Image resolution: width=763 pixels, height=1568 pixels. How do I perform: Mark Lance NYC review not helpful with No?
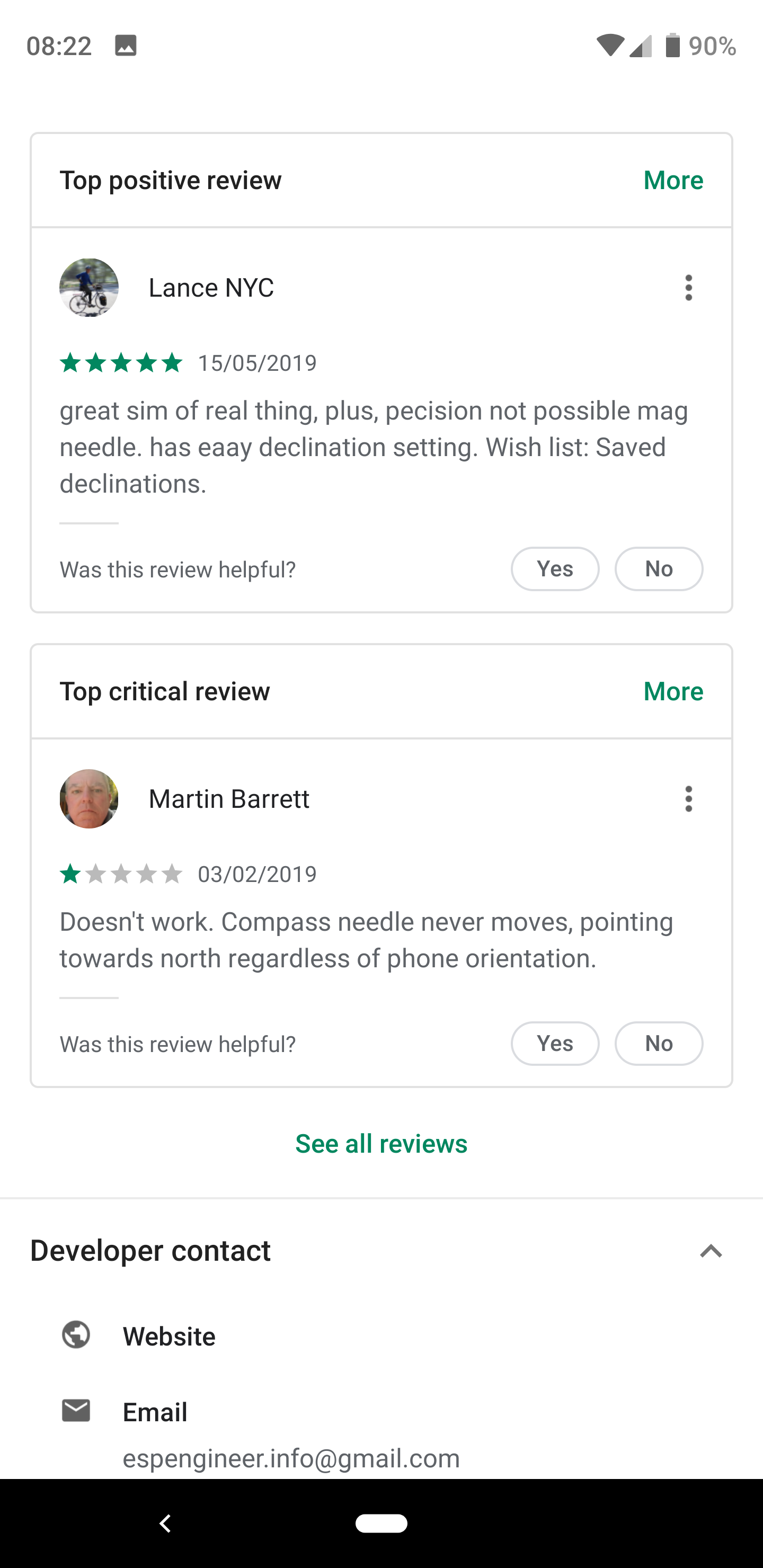[659, 568]
